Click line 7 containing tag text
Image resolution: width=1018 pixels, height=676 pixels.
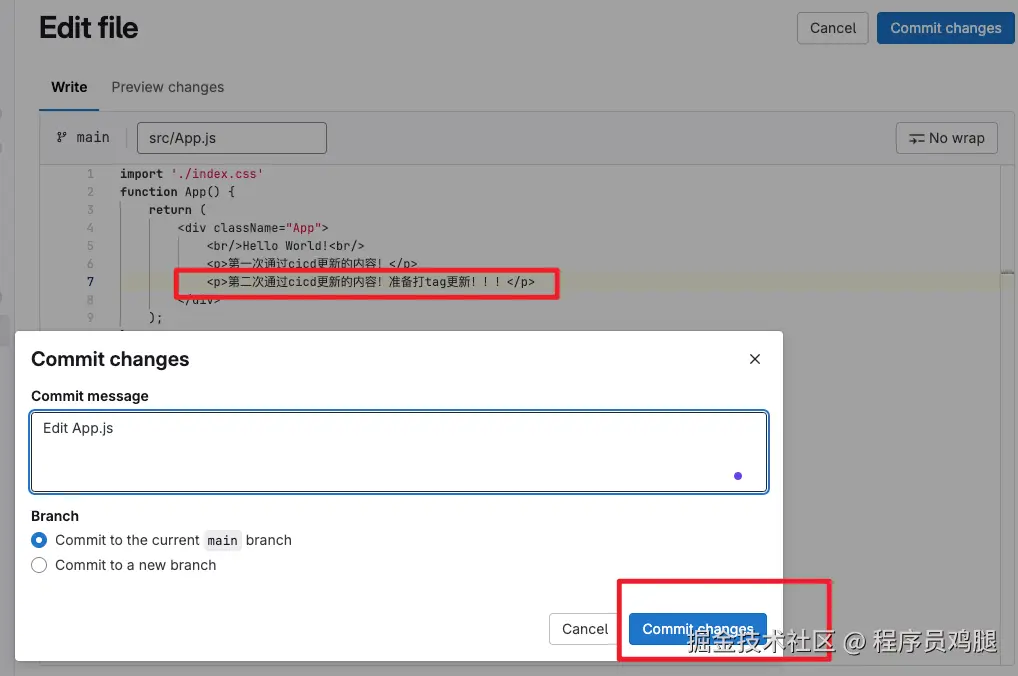tap(371, 282)
